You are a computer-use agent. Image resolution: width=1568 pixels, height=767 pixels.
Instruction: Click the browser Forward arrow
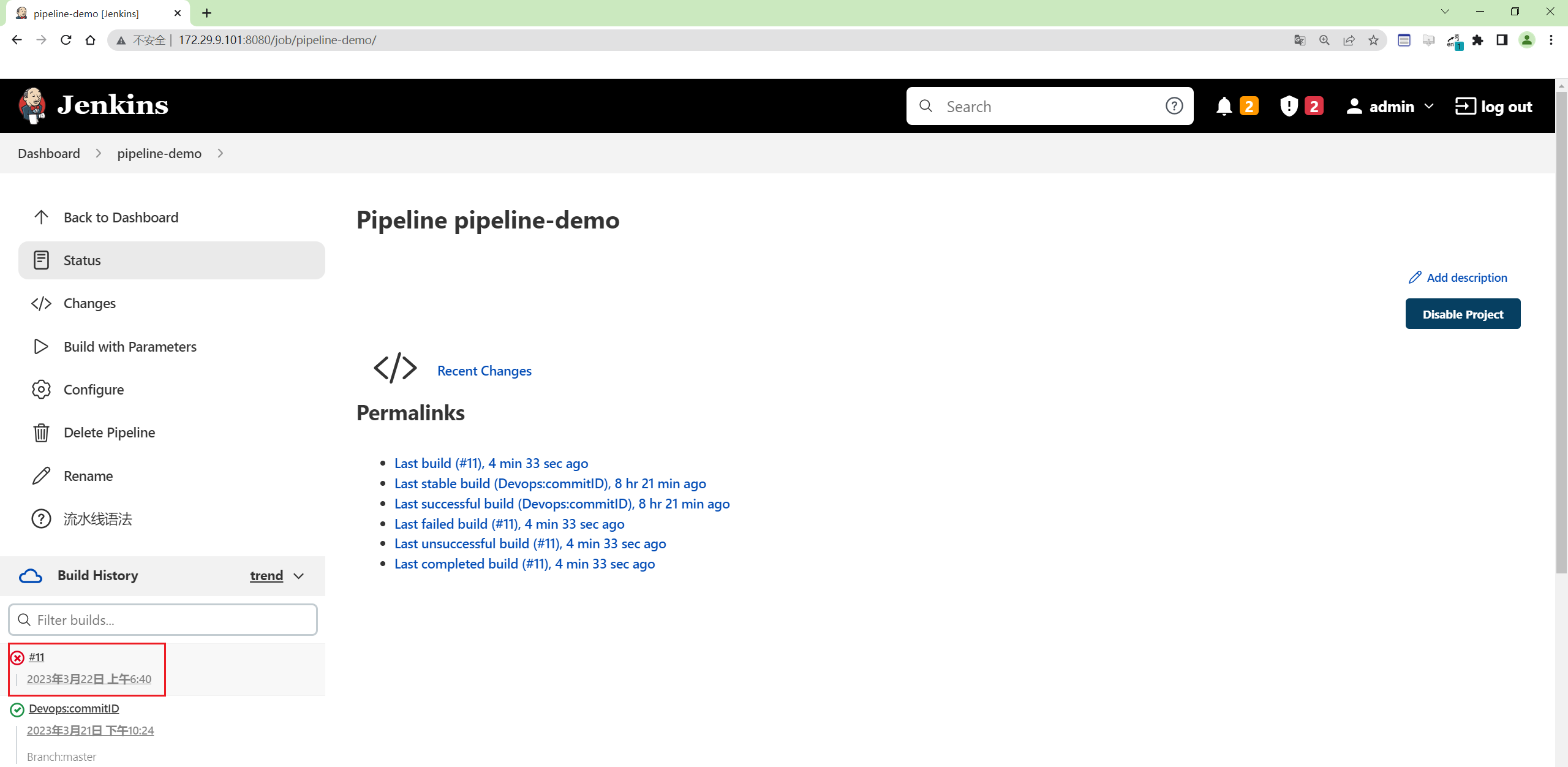[x=41, y=40]
